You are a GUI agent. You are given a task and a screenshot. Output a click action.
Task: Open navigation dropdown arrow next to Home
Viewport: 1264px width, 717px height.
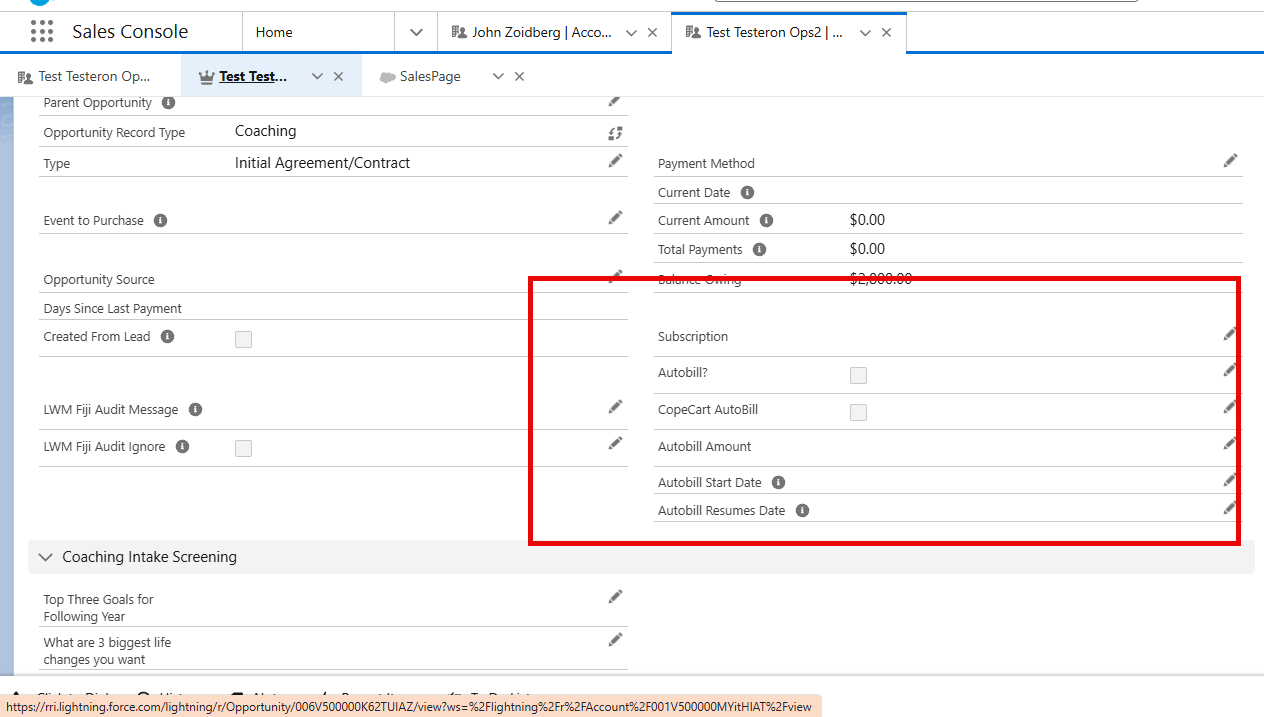point(416,32)
